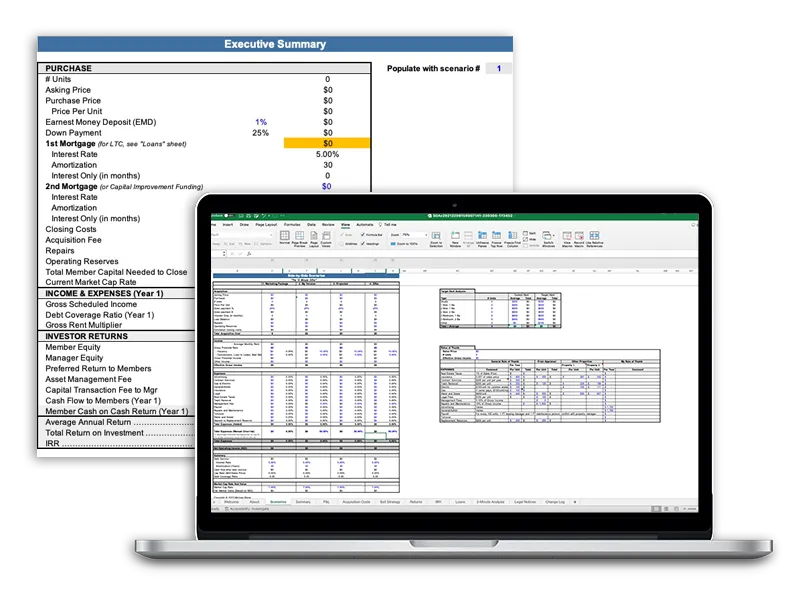Viewport: 806px width, 600px height.
Task: Switch to the Legal Notices sheet tab
Action: [525, 502]
